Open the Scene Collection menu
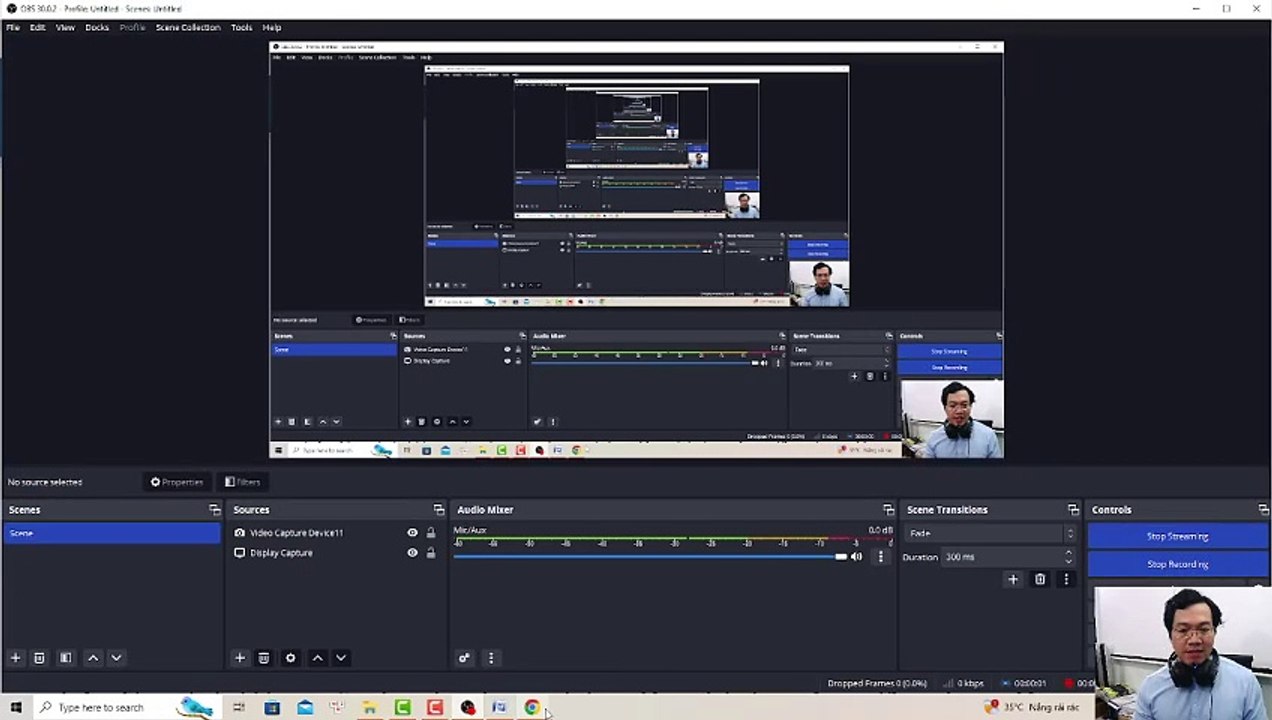 (x=188, y=27)
